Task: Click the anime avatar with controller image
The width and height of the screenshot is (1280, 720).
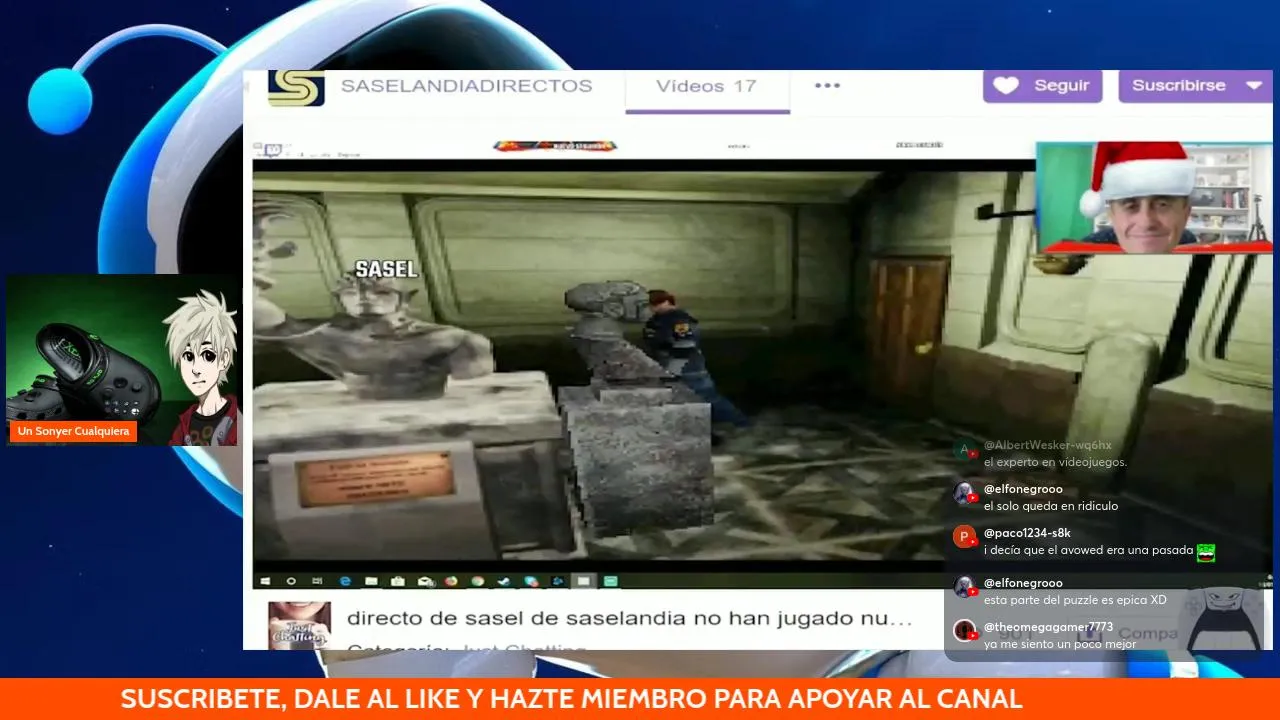Action: [122, 360]
